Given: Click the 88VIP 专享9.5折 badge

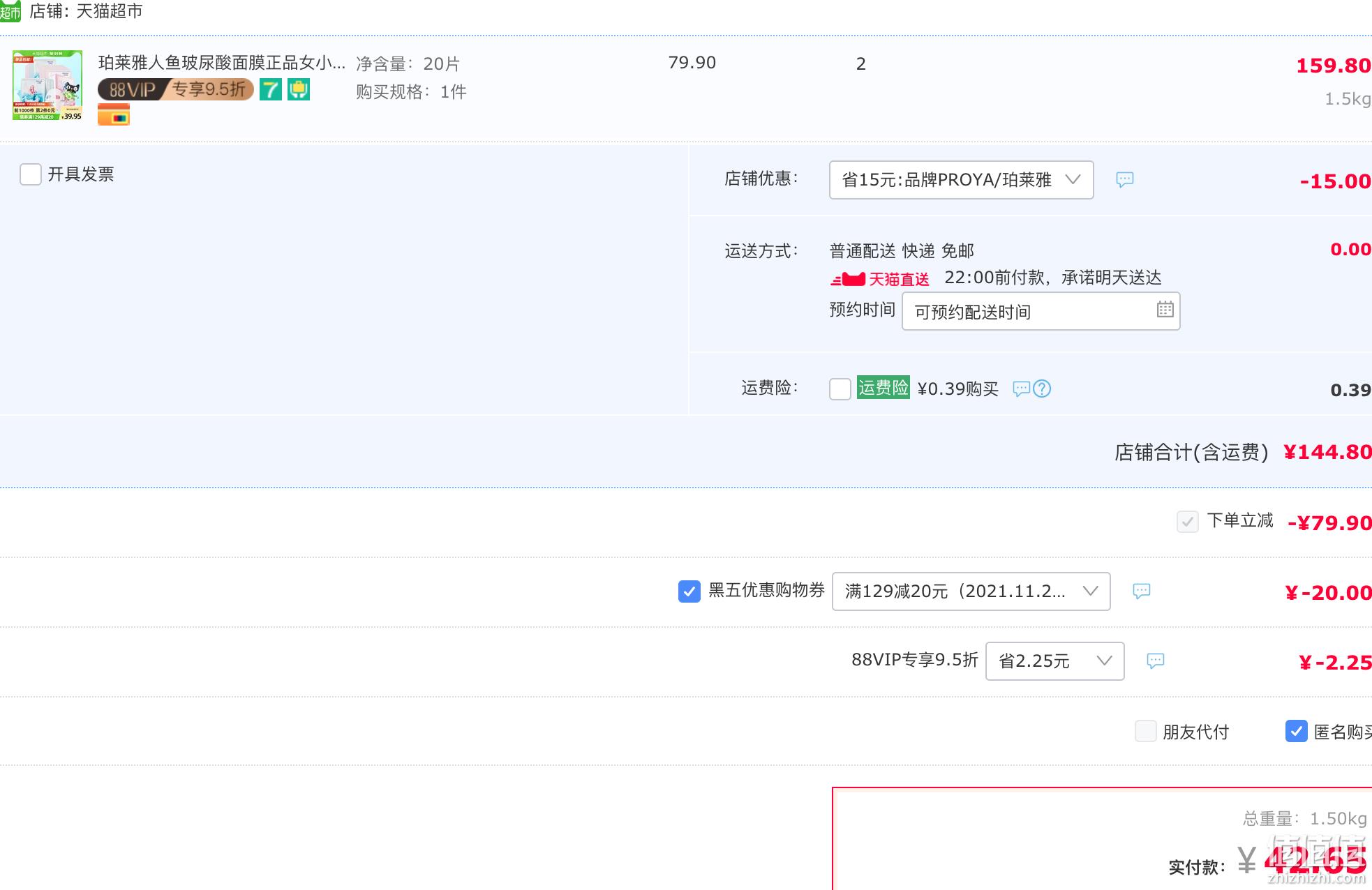Looking at the screenshot, I should pyautogui.click(x=175, y=89).
